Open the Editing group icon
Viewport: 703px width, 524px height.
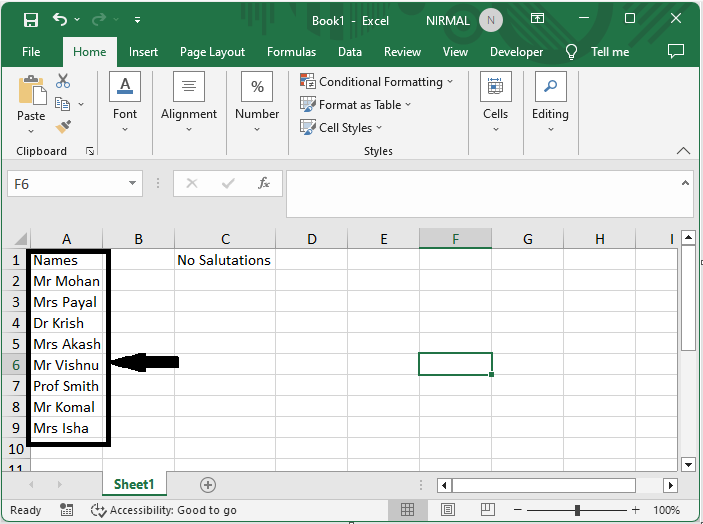point(550,88)
